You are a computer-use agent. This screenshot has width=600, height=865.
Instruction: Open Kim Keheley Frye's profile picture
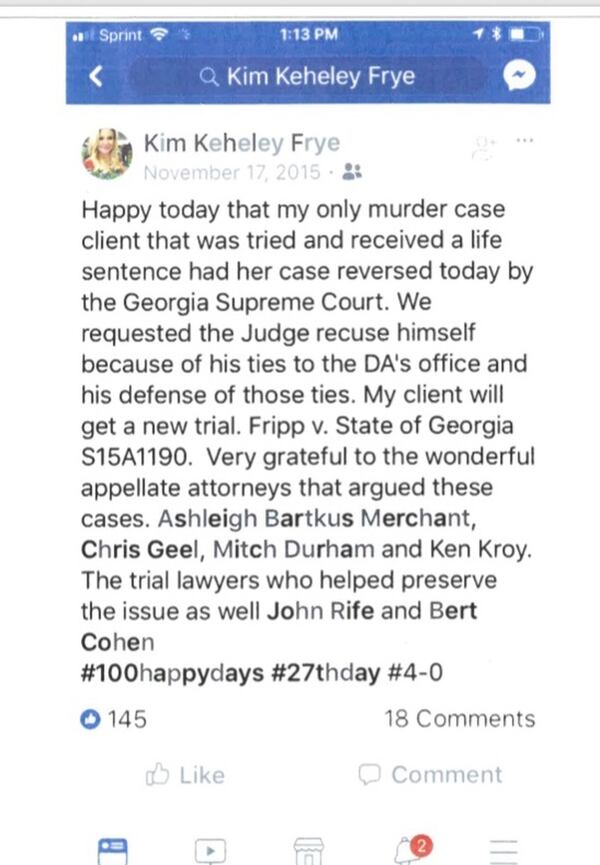click(107, 154)
